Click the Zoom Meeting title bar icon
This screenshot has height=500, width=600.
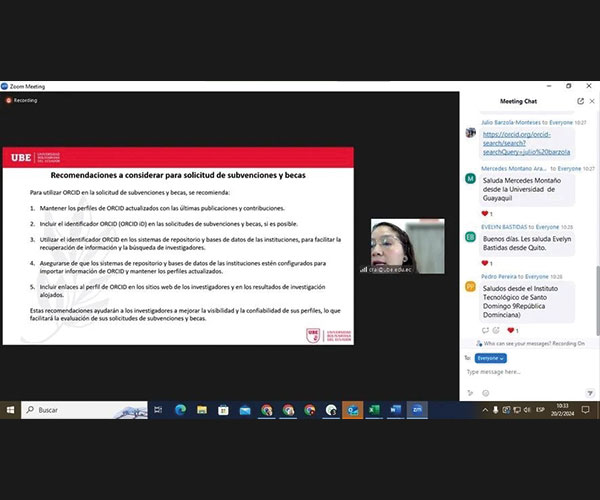pos(4,86)
